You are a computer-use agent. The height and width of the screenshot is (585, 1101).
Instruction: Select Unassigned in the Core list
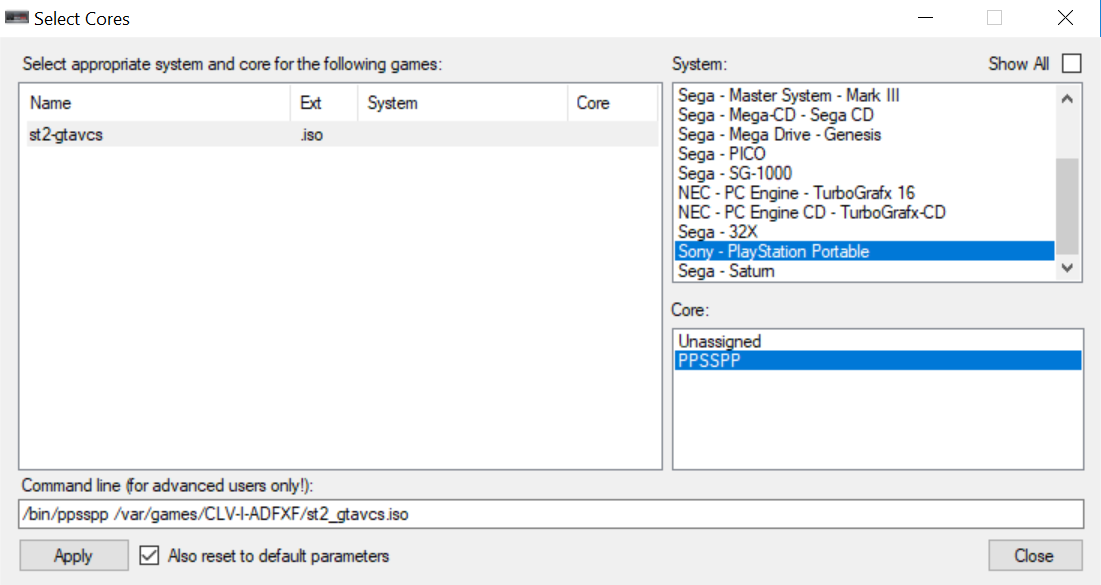tap(878, 341)
